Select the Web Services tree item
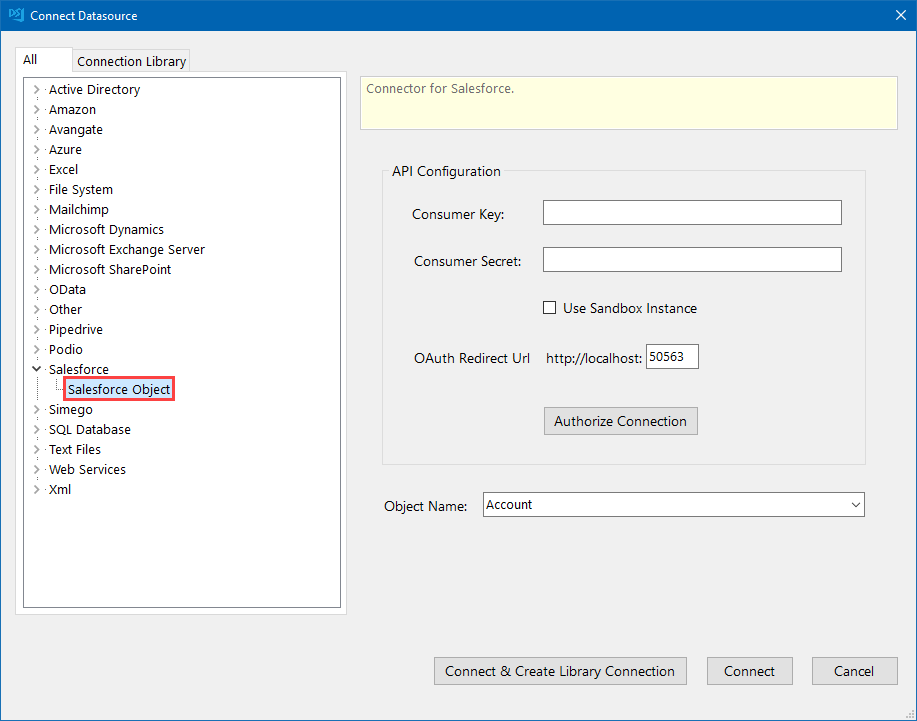Image resolution: width=917 pixels, height=721 pixels. coord(87,470)
